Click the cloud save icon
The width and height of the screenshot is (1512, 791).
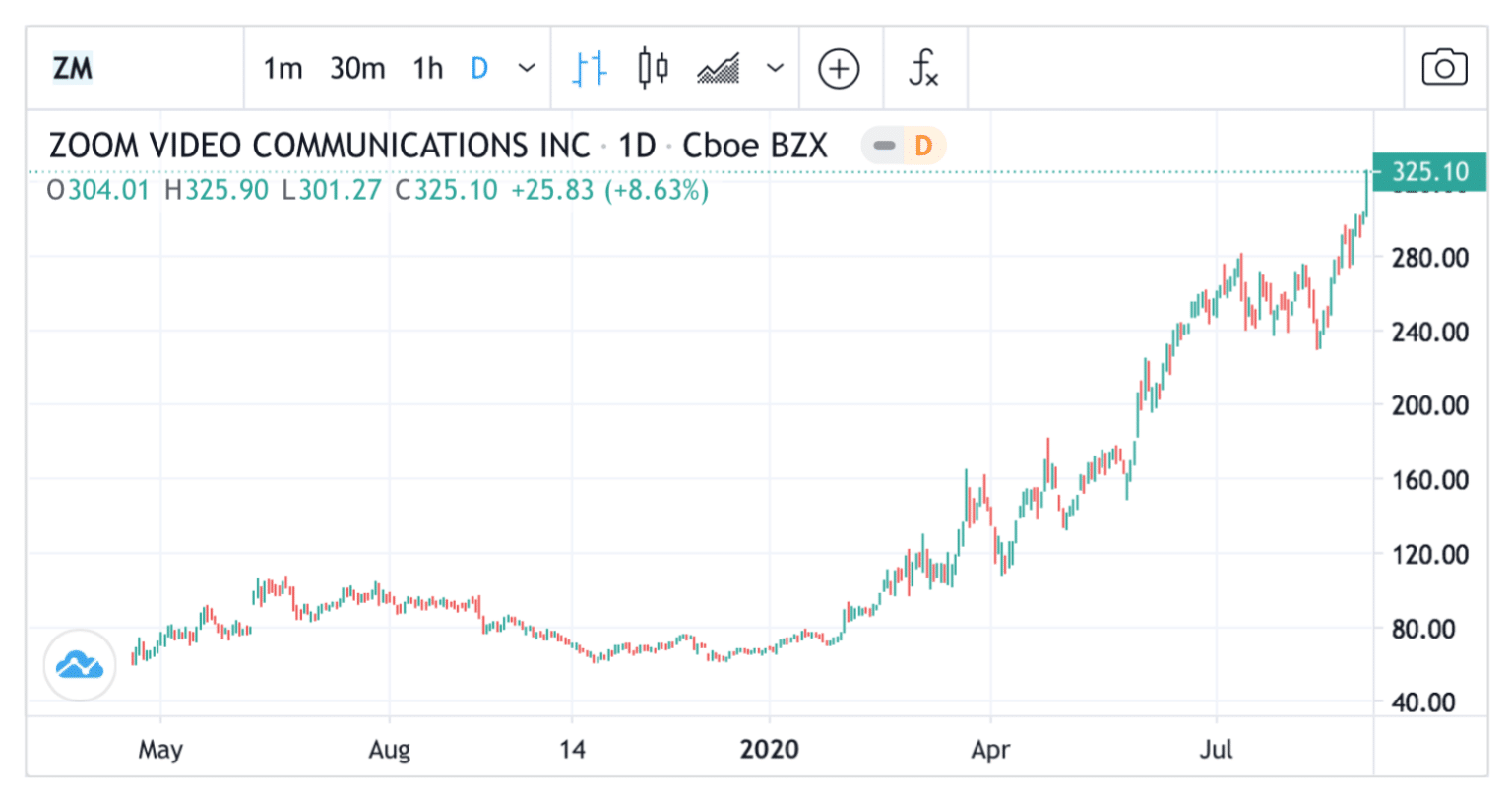pyautogui.click(x=82, y=665)
